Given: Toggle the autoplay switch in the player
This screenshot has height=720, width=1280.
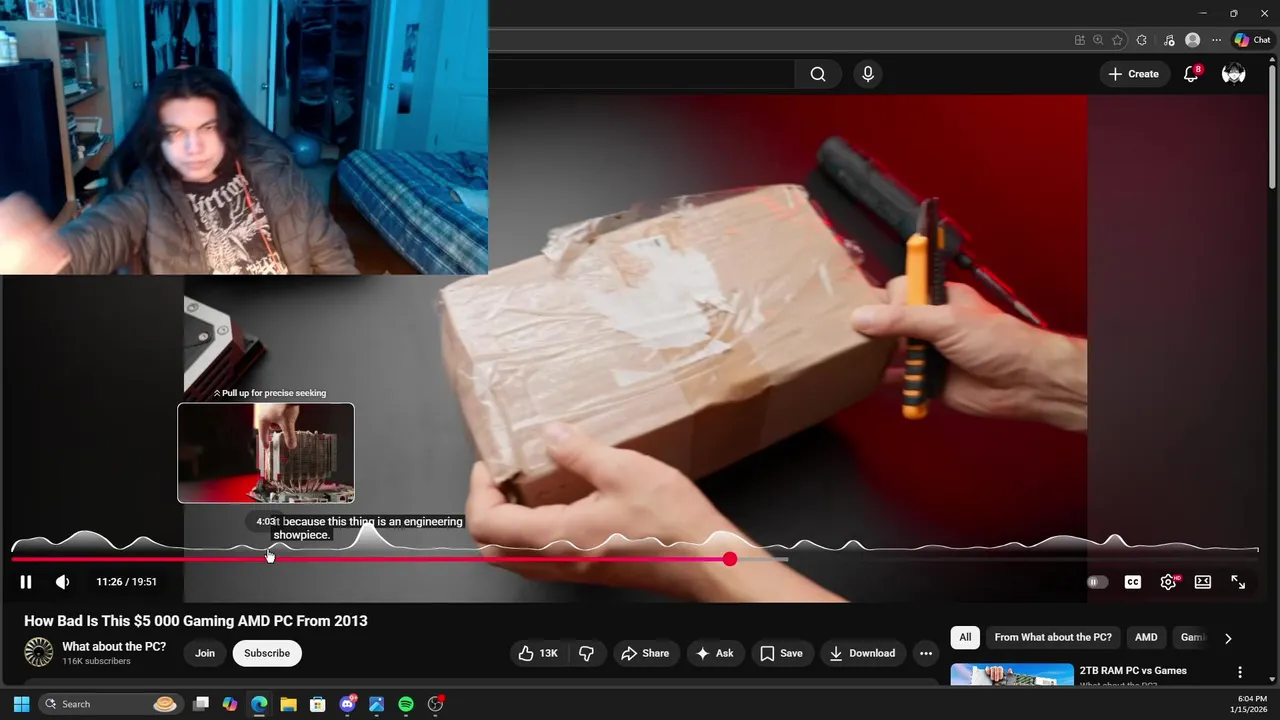Looking at the screenshot, I should (1097, 582).
